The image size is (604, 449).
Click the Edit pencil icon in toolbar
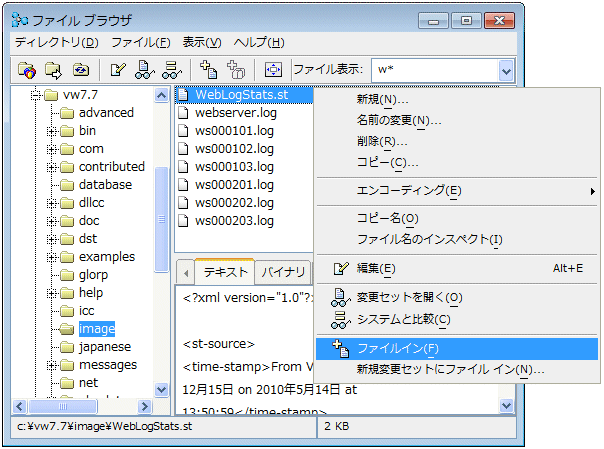coord(119,70)
